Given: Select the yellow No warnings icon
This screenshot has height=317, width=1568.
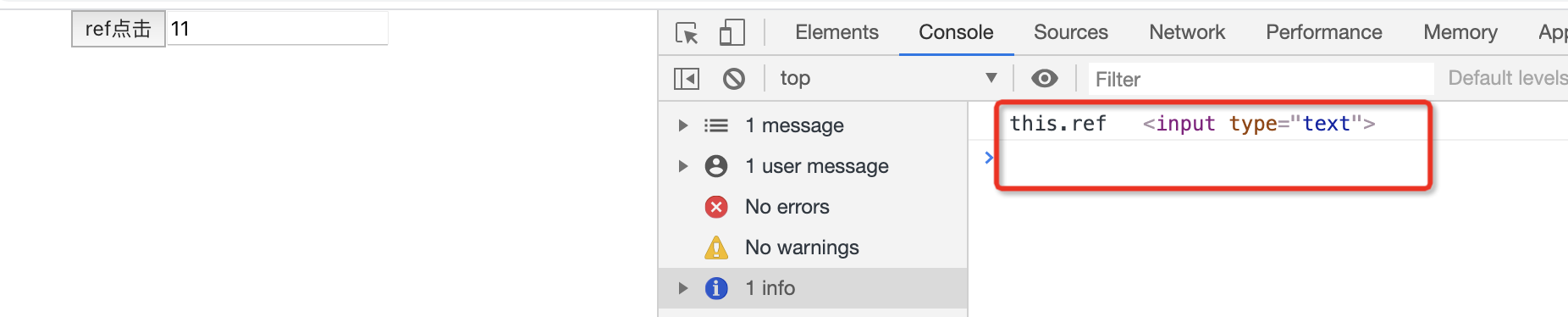Looking at the screenshot, I should coord(716,247).
